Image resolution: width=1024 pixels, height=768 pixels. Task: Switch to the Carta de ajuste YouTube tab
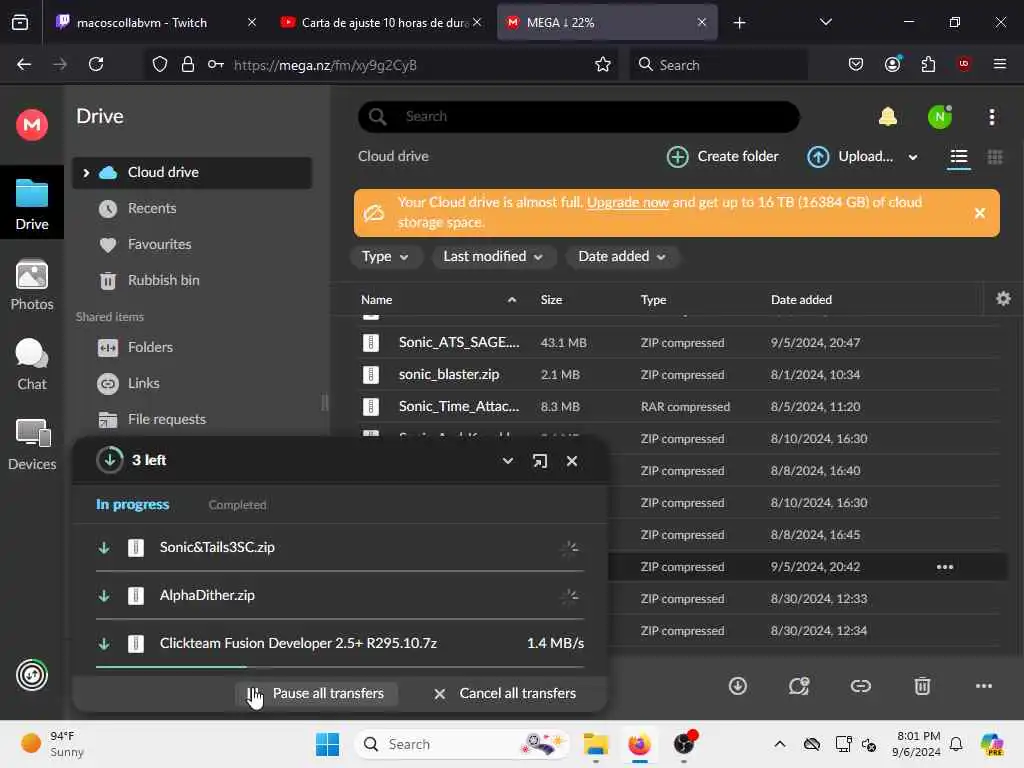(x=380, y=22)
